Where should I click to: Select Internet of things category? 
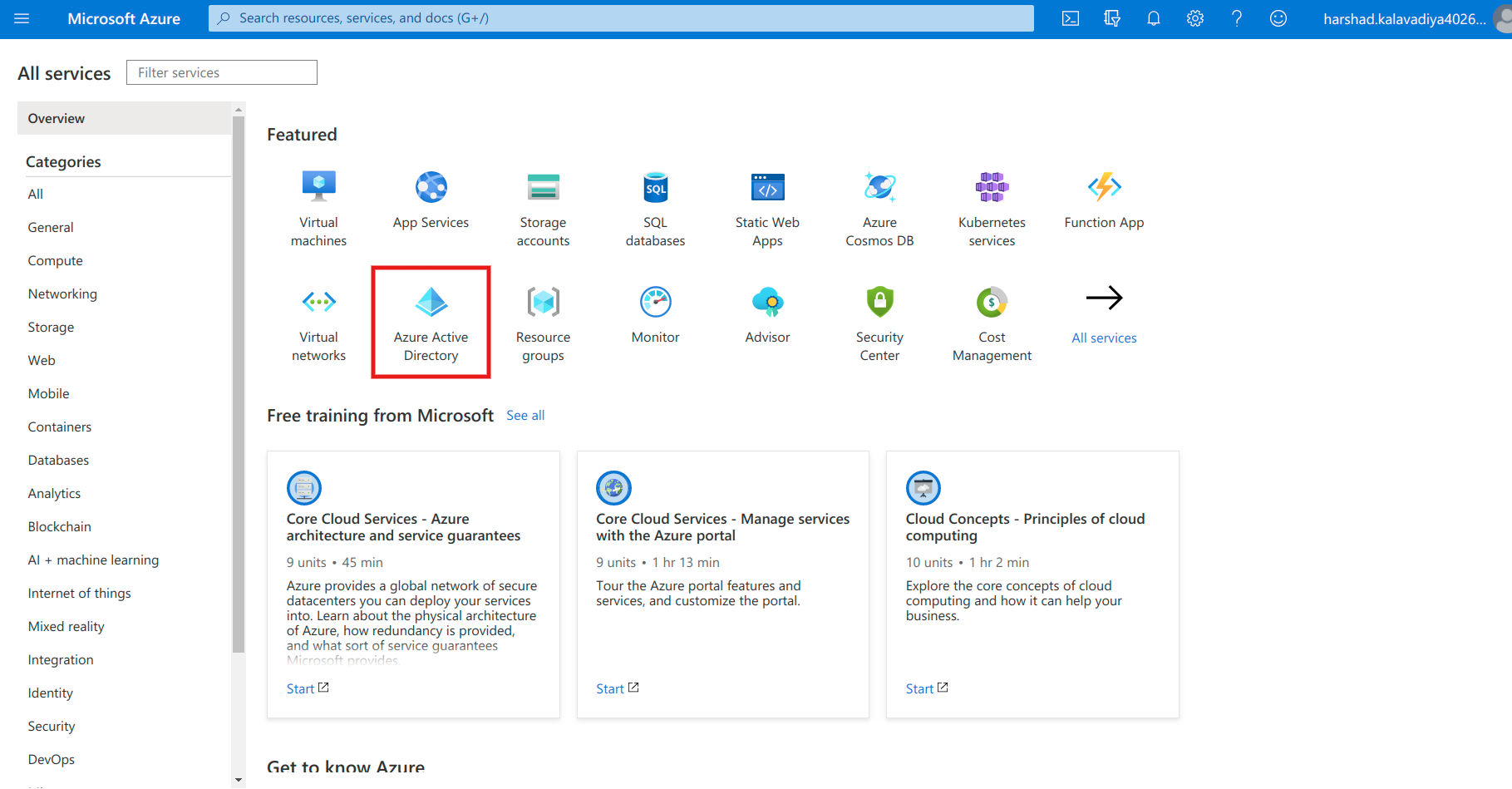80,593
